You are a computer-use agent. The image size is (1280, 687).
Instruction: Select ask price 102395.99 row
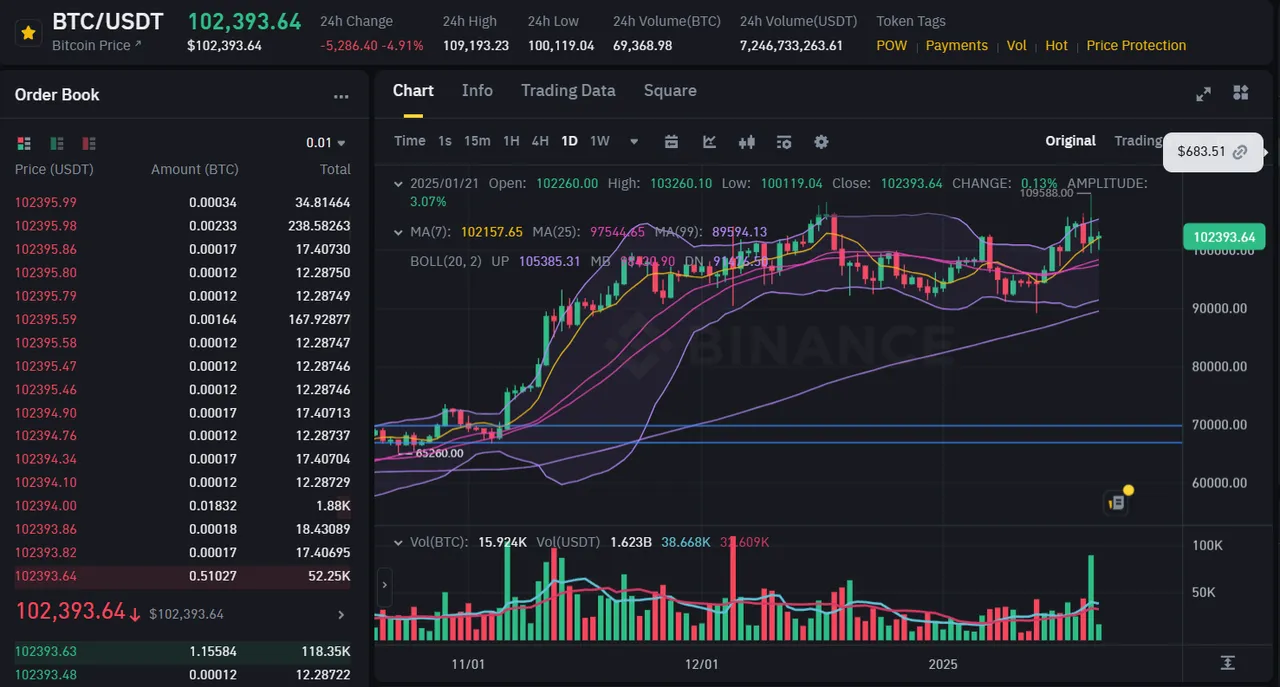[x=184, y=203]
